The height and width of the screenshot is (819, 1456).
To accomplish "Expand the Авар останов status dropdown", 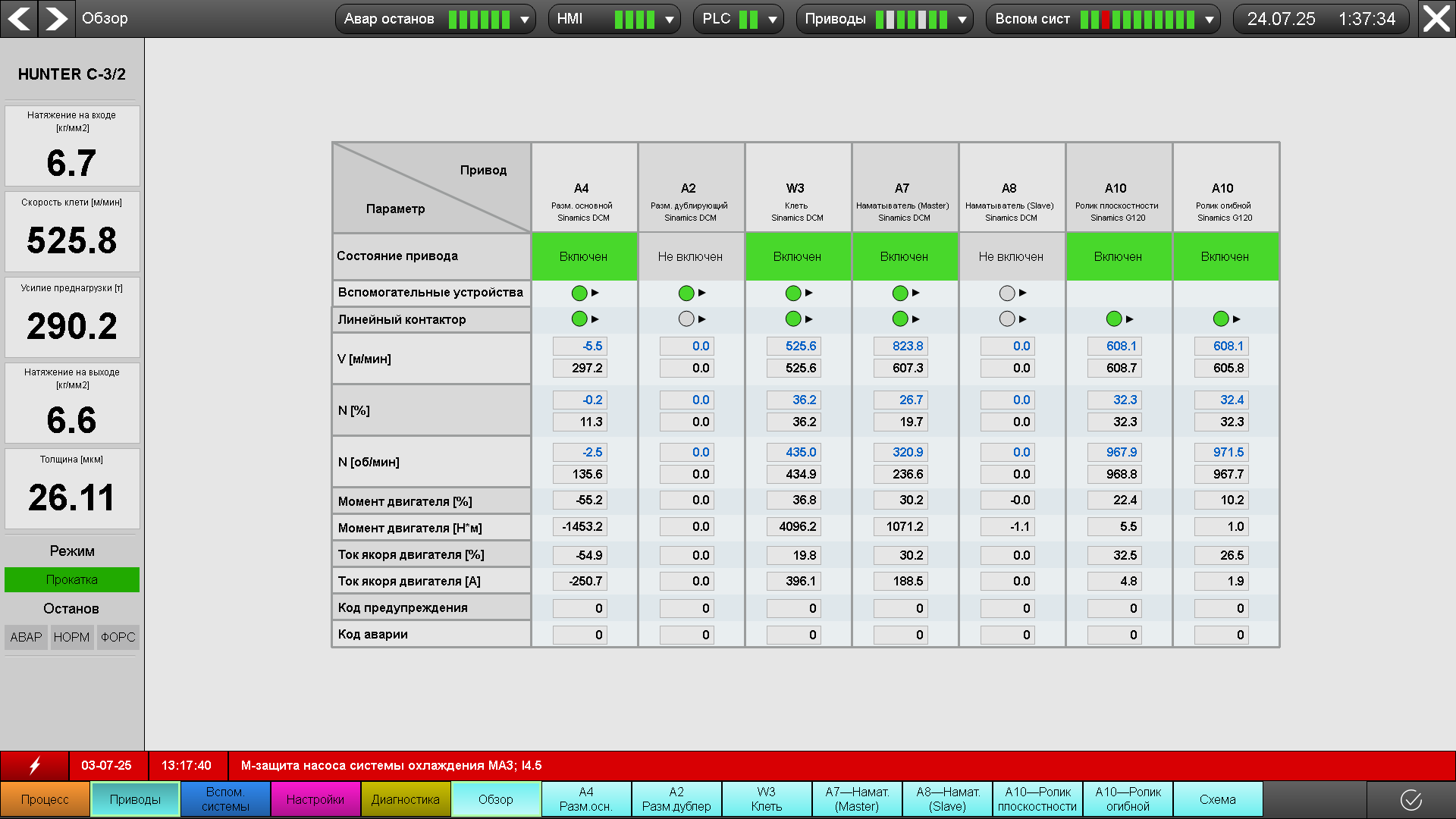I will (x=524, y=20).
